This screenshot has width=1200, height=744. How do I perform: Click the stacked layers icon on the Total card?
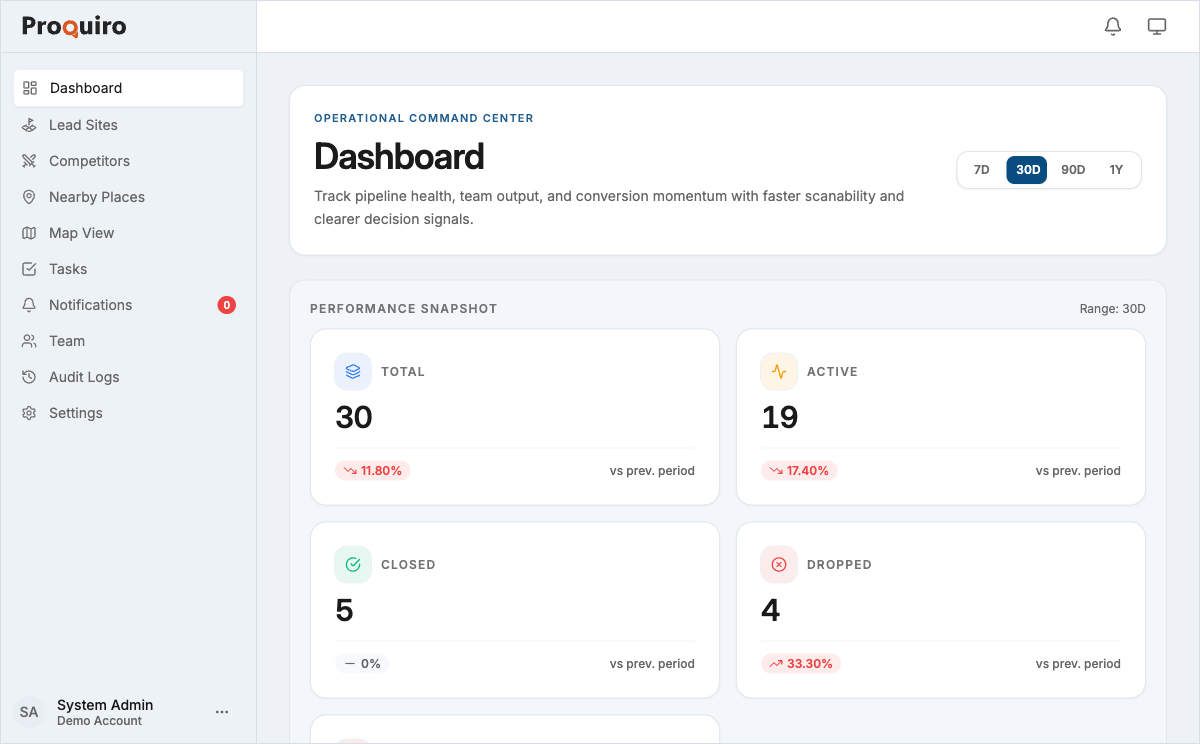[352, 371]
